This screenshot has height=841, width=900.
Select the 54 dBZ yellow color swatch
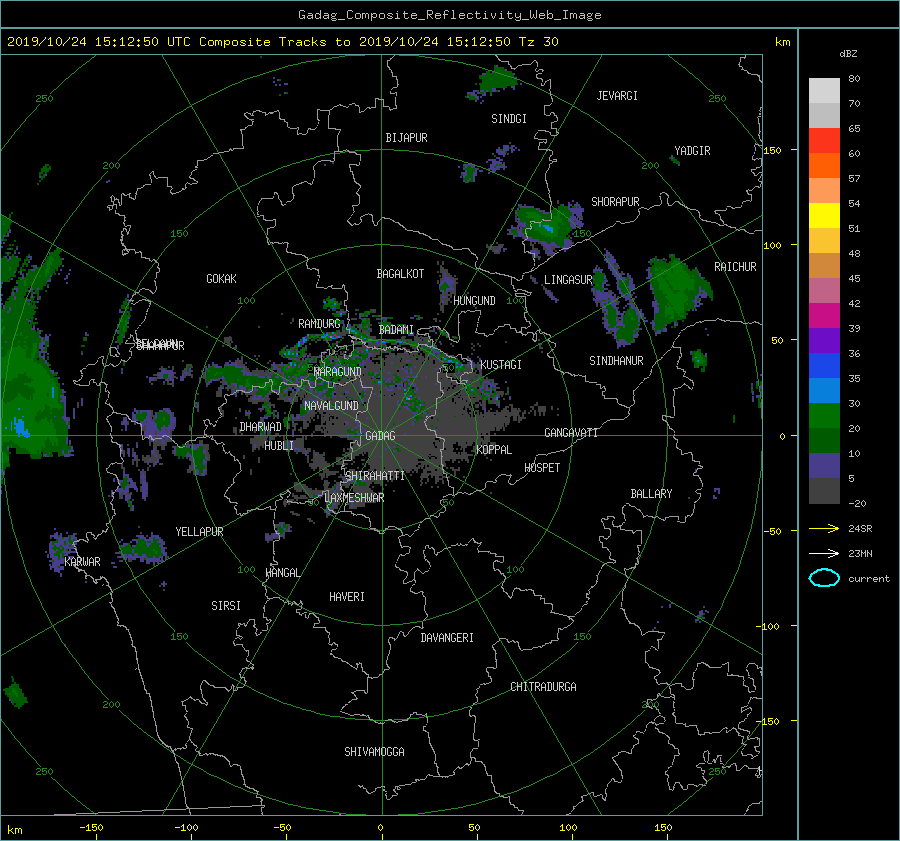tap(824, 215)
